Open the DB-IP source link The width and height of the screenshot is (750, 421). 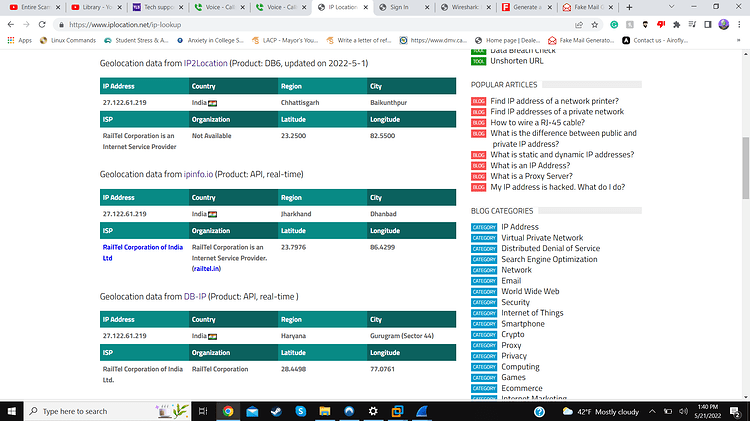[195, 297]
